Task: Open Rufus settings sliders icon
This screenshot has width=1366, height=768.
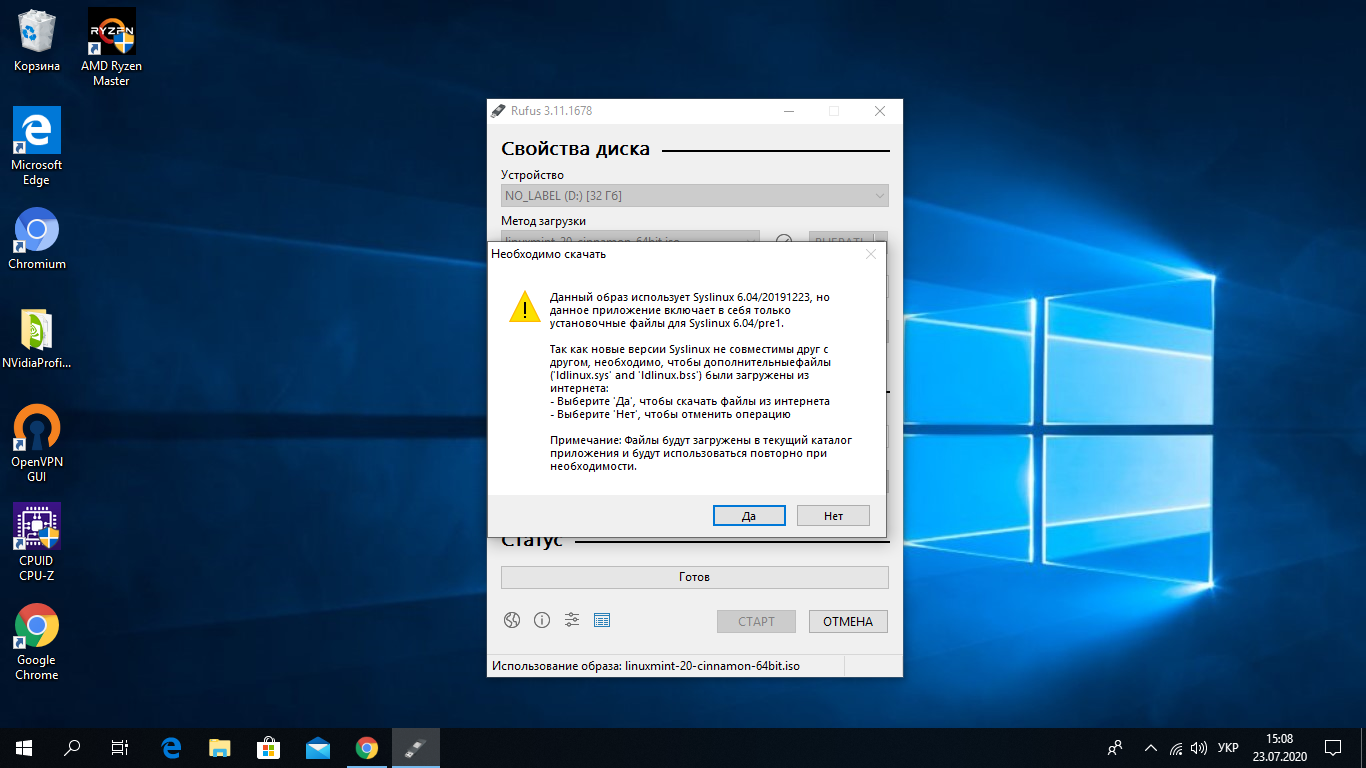Action: [x=572, y=620]
